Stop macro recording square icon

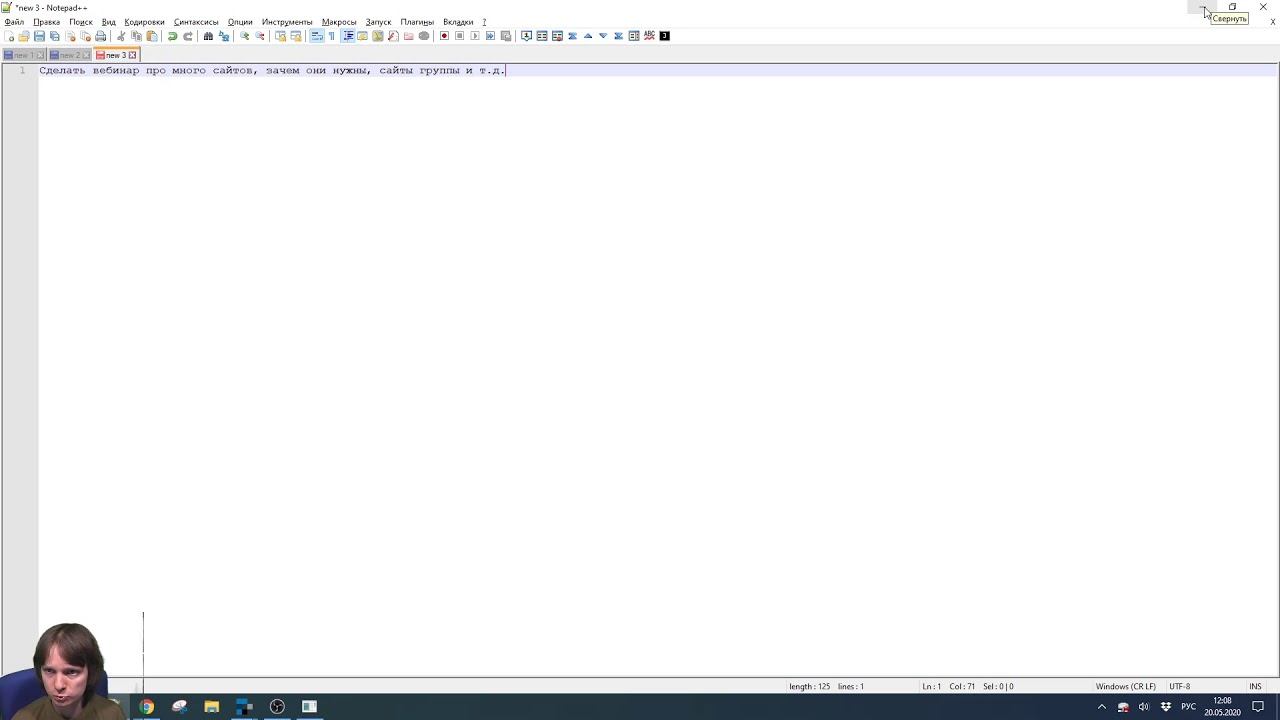pyautogui.click(x=460, y=36)
